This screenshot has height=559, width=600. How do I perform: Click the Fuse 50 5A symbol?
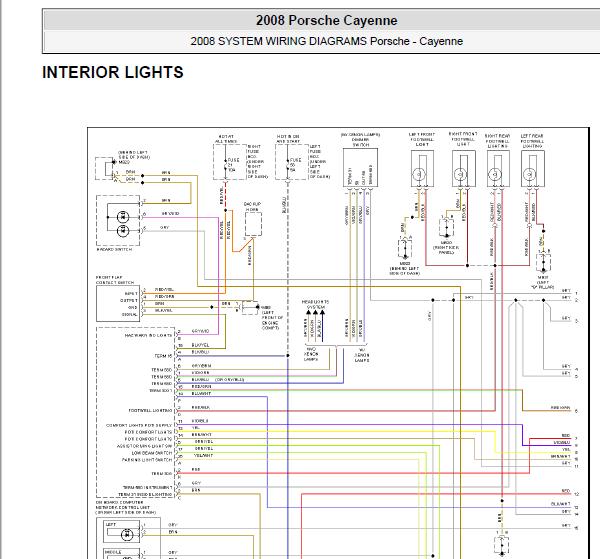tap(287, 164)
